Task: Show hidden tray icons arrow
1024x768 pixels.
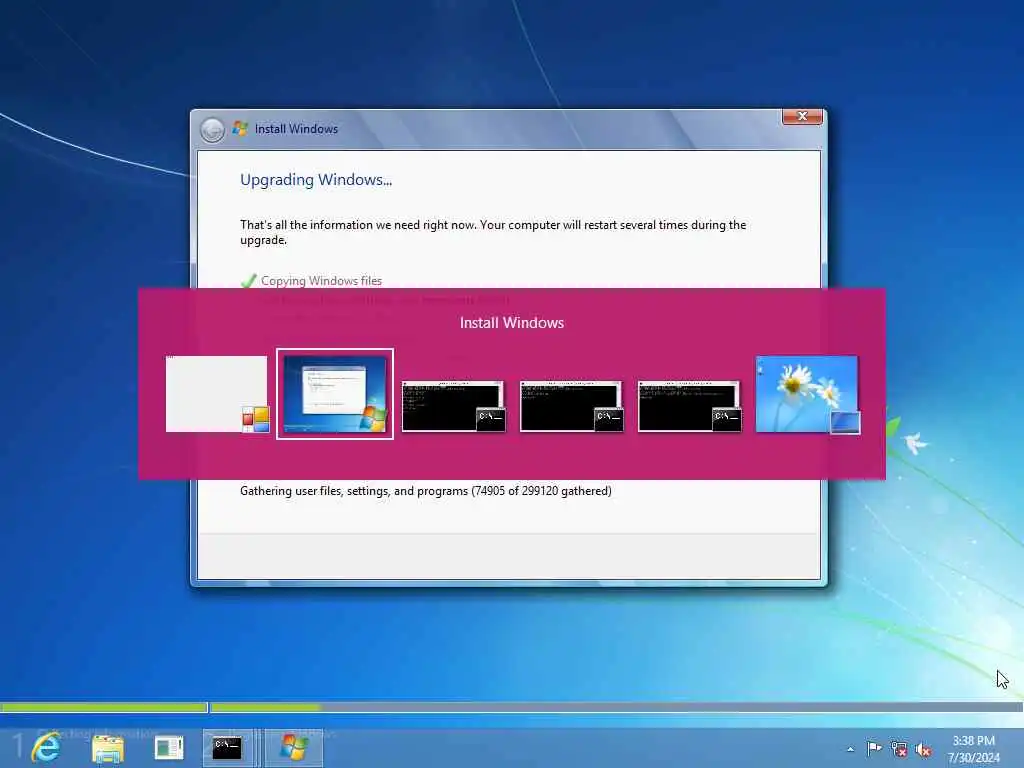Action: coord(850,749)
